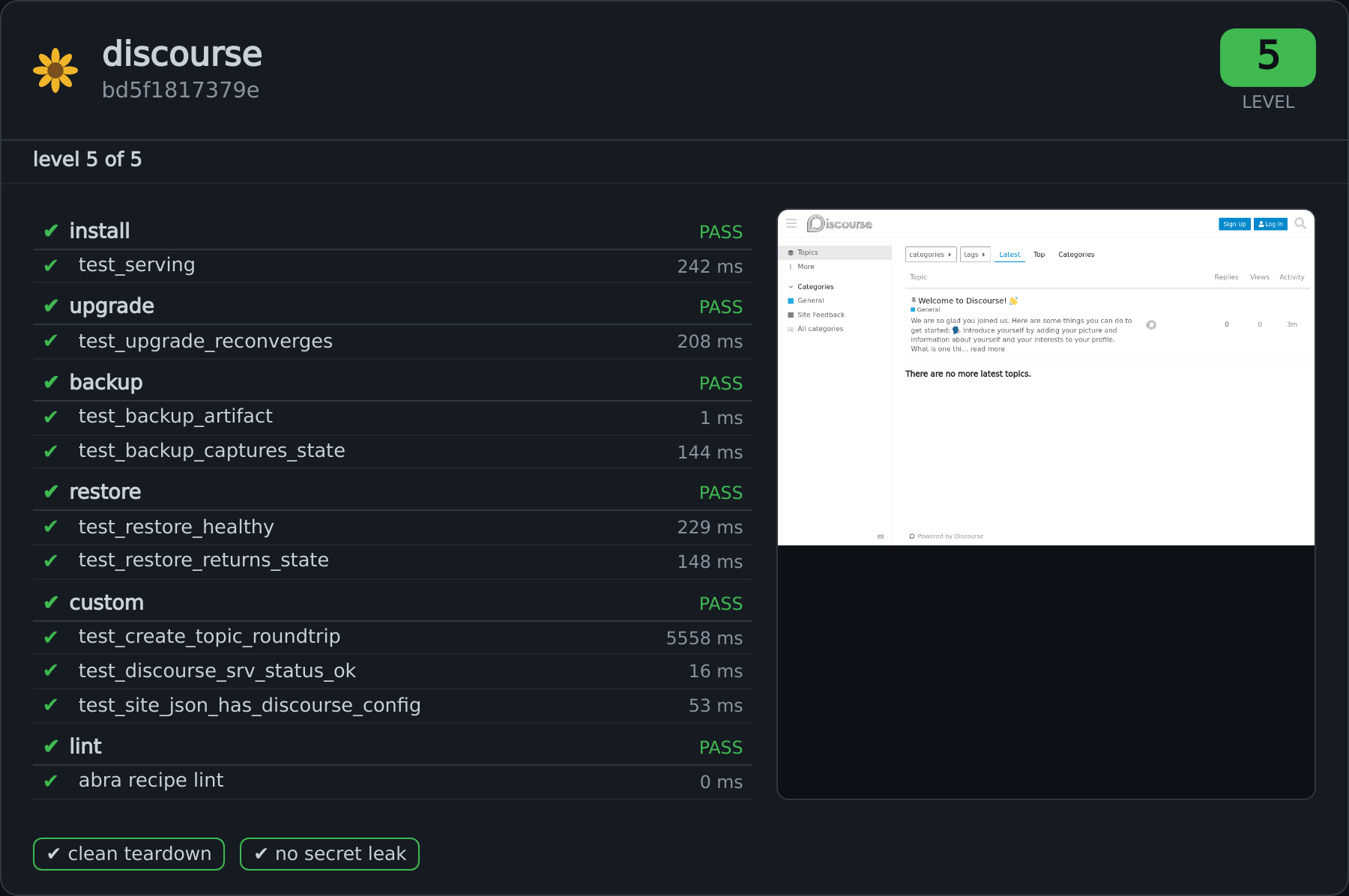Viewport: 1349px width, 896px height.
Task: Click the check mark next to abra recipe lint
Action: pos(51,781)
